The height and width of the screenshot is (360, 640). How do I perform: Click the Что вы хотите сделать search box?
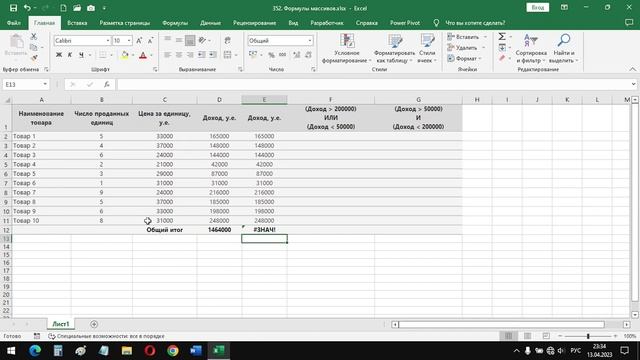click(x=475, y=23)
